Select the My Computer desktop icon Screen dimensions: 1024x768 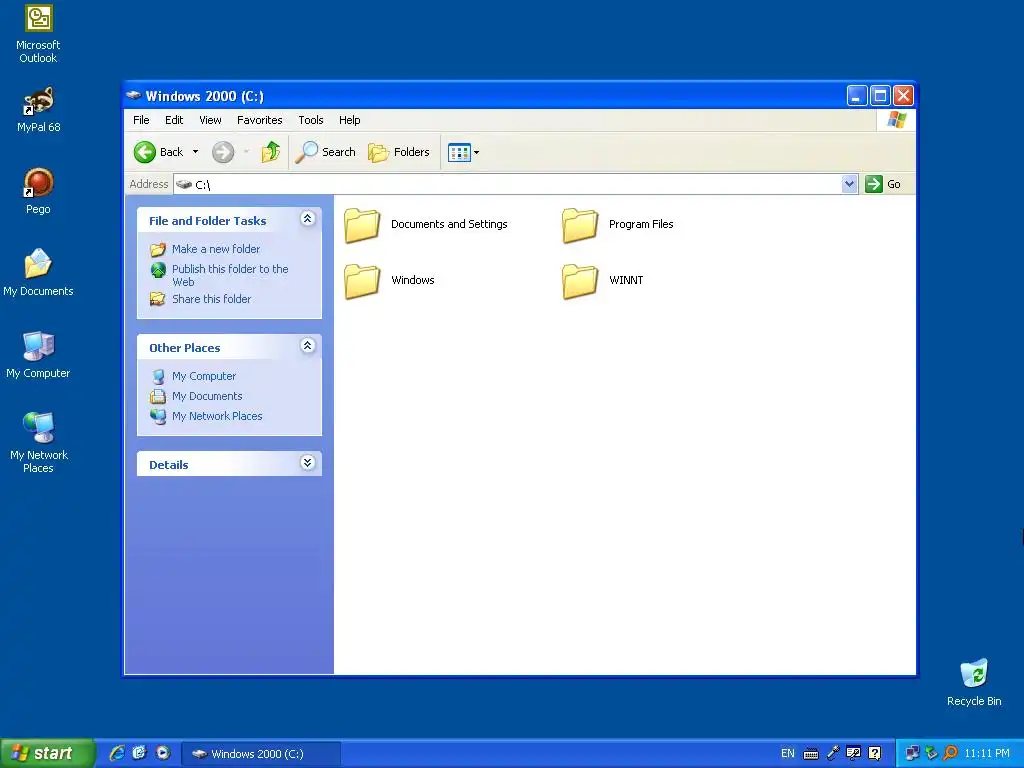[x=38, y=355]
